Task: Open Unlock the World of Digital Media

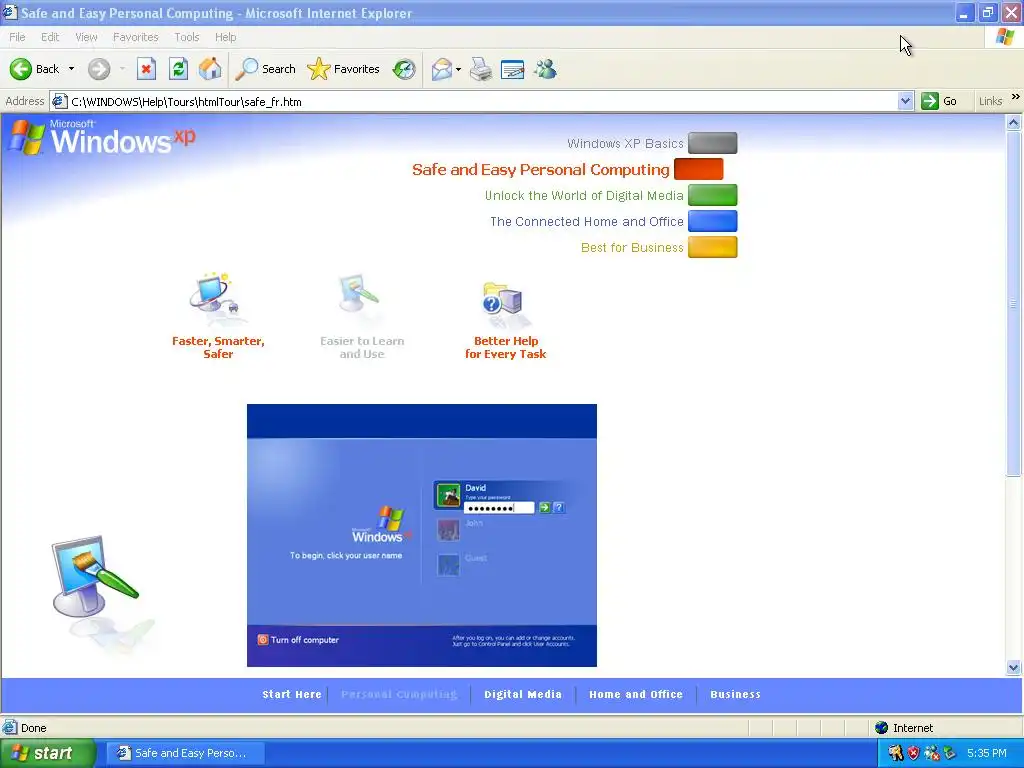Action: tap(584, 196)
